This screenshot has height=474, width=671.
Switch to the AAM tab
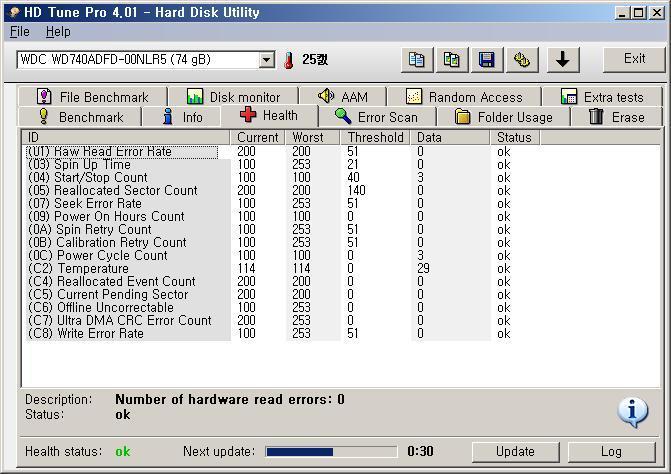(x=343, y=97)
